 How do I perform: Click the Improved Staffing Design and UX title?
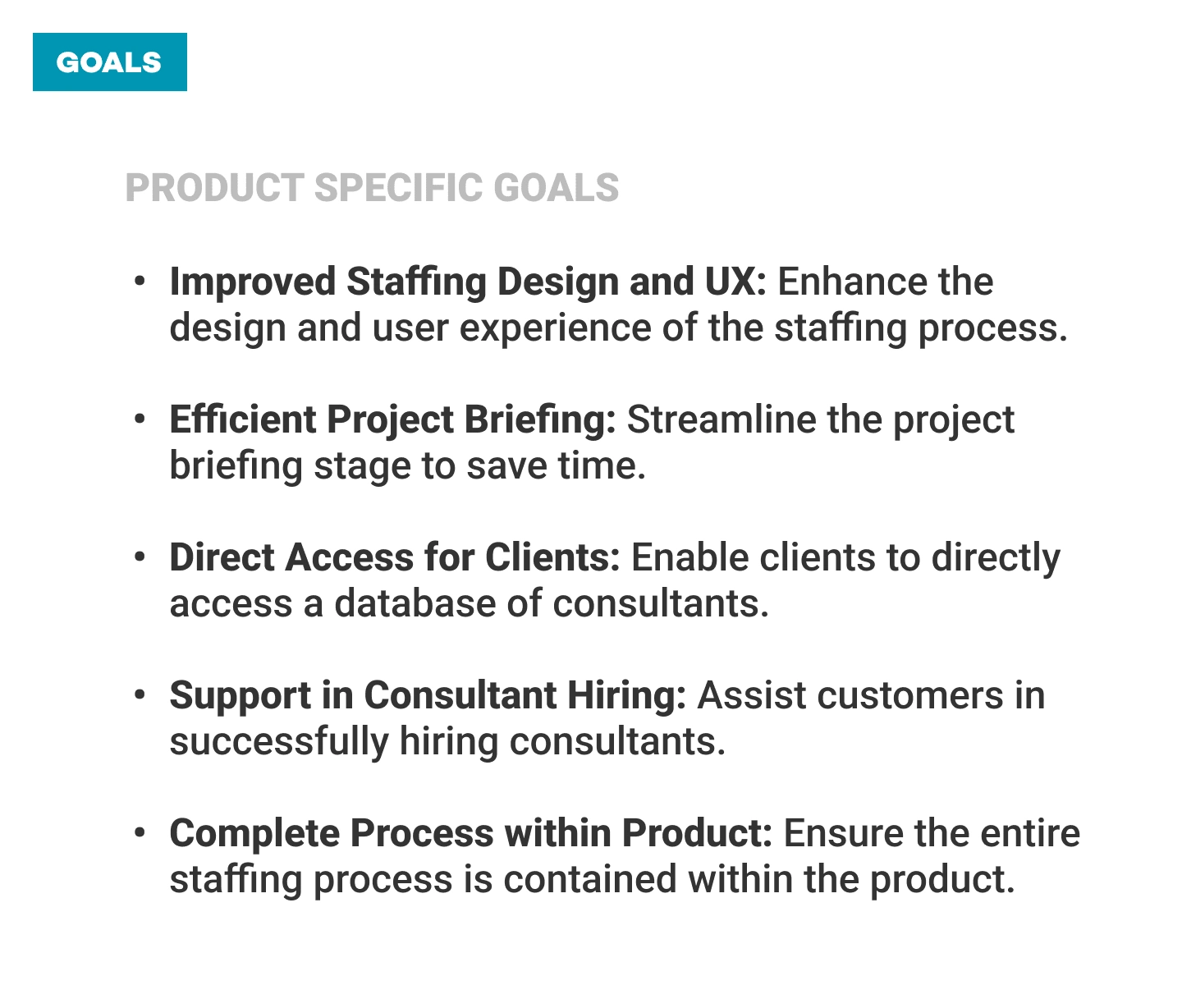[467, 282]
